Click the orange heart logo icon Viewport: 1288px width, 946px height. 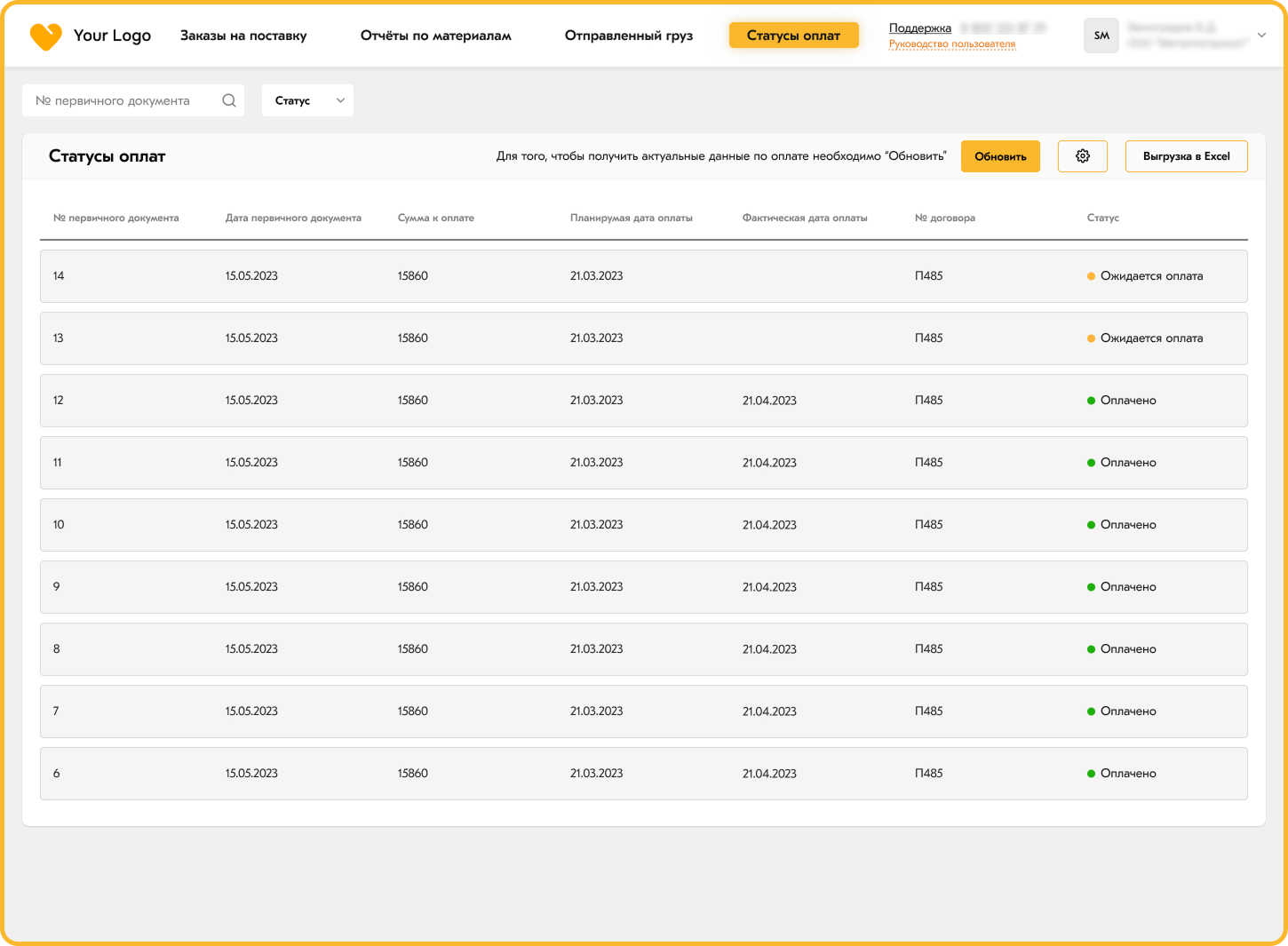[45, 36]
